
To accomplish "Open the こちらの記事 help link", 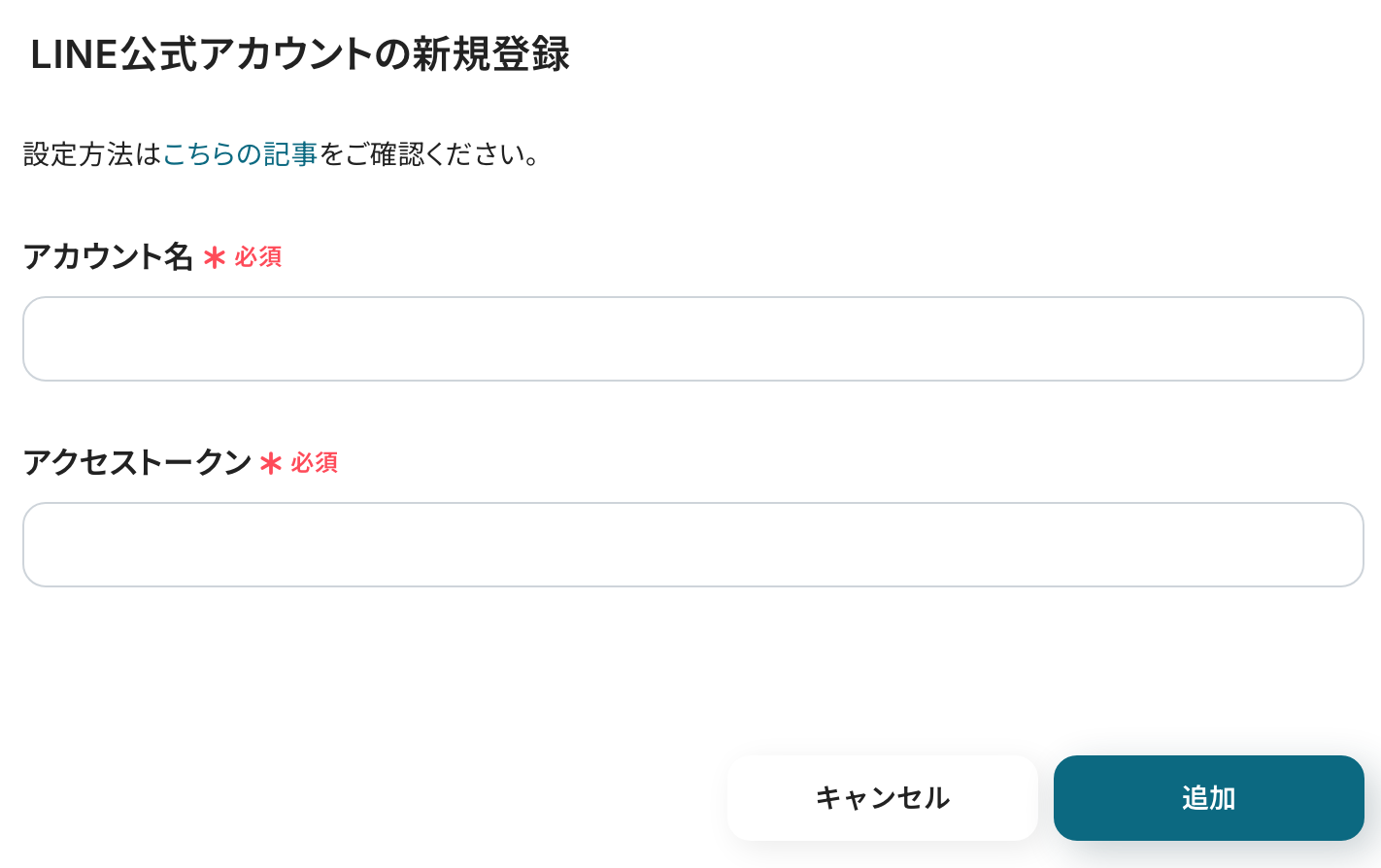I will [x=240, y=154].
